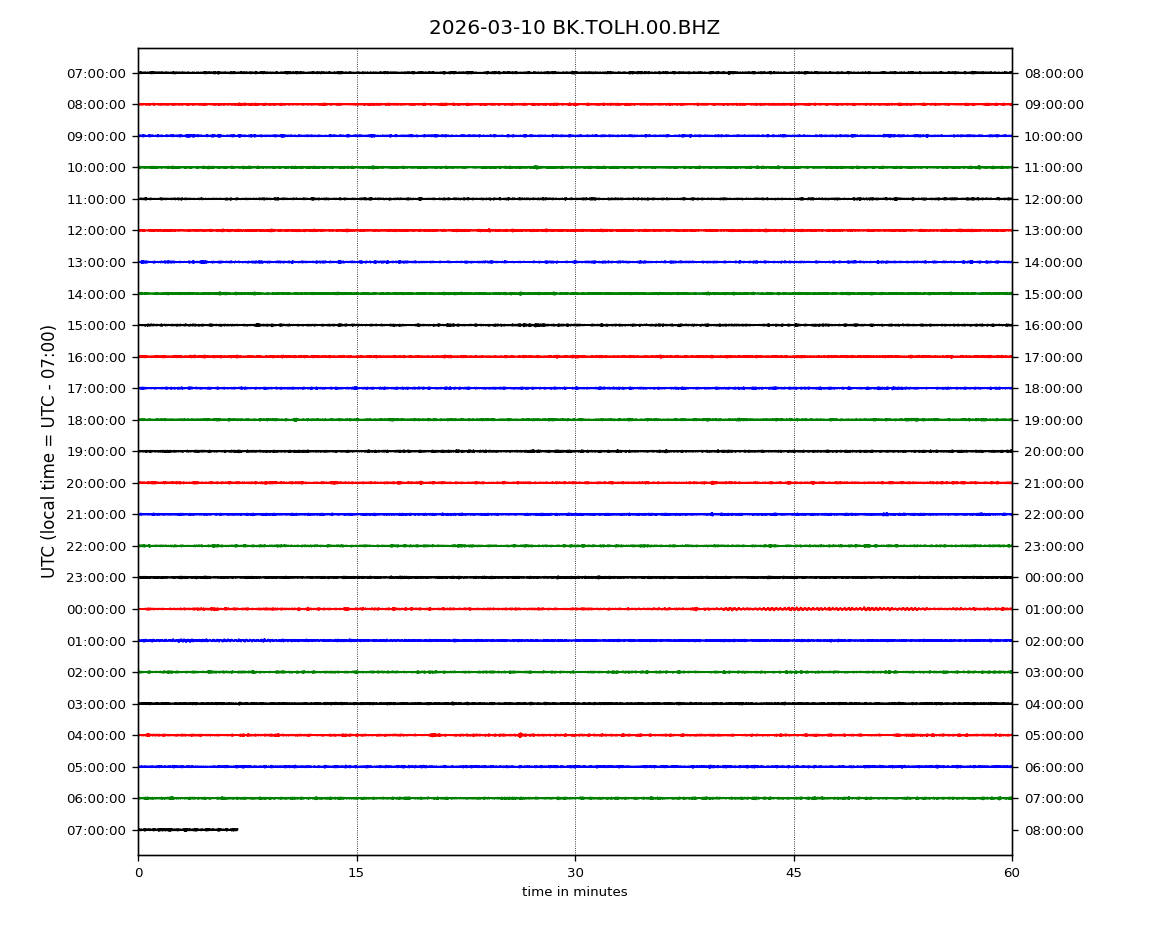
Task: Click the oscillating burst on the red 00:00:00 UTC trace
Action: tap(820, 608)
